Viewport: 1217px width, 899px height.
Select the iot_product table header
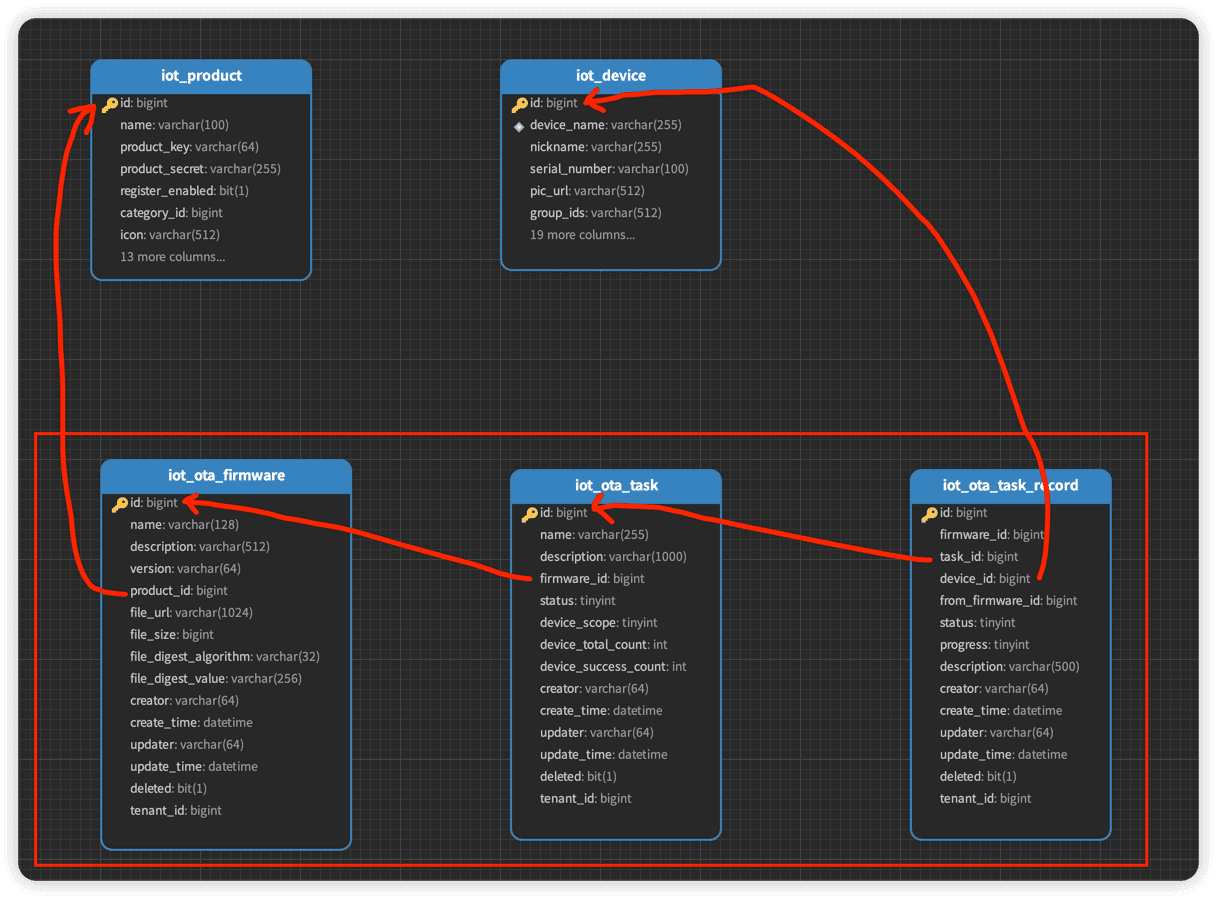pos(201,76)
